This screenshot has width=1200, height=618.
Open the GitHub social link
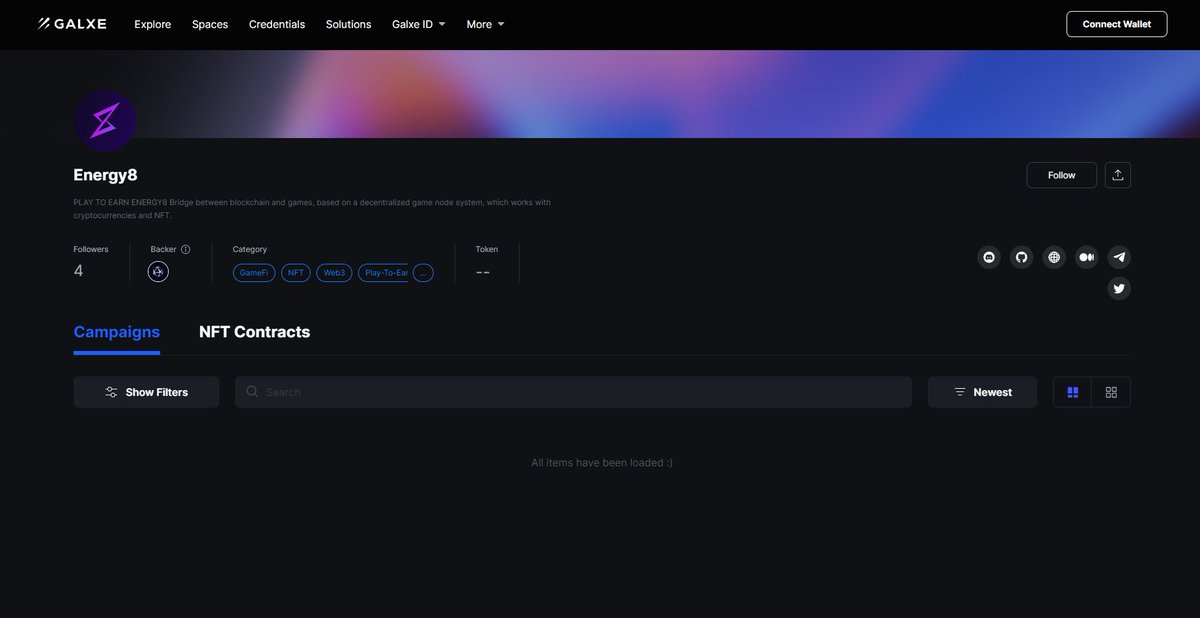coord(1021,257)
